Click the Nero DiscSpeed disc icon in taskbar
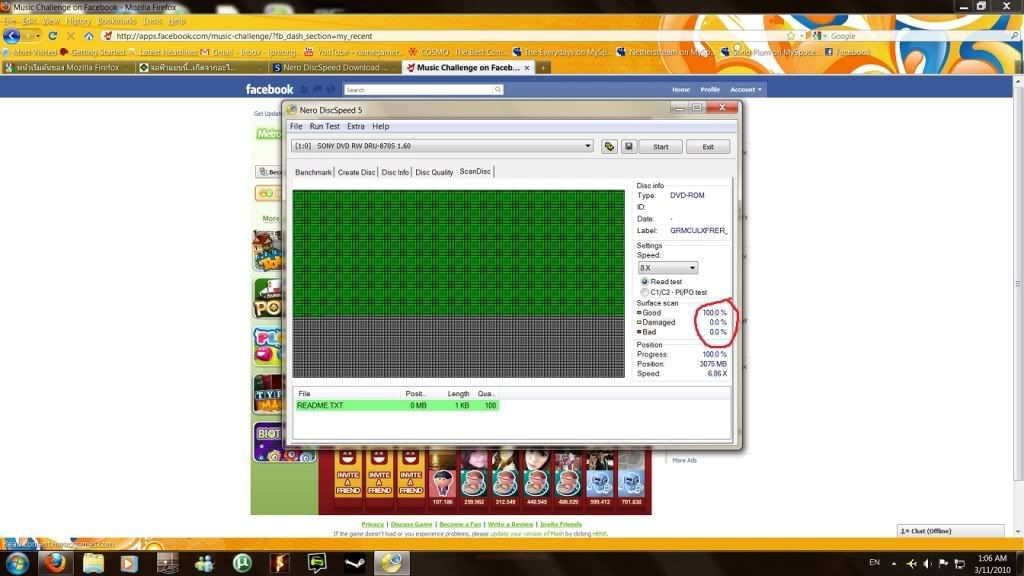Viewport: 1024px width, 576px height. 391,563
